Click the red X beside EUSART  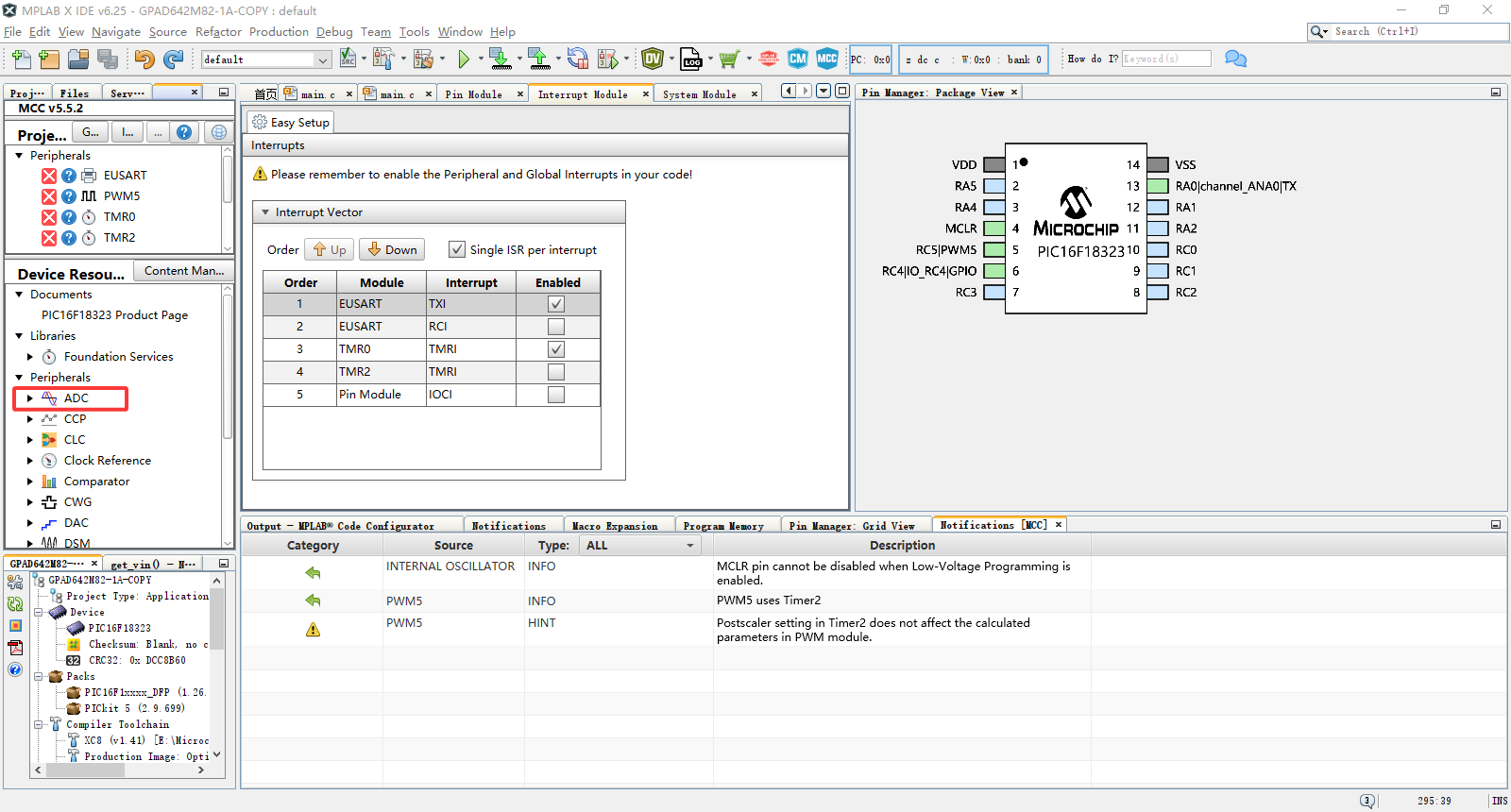[x=49, y=176]
